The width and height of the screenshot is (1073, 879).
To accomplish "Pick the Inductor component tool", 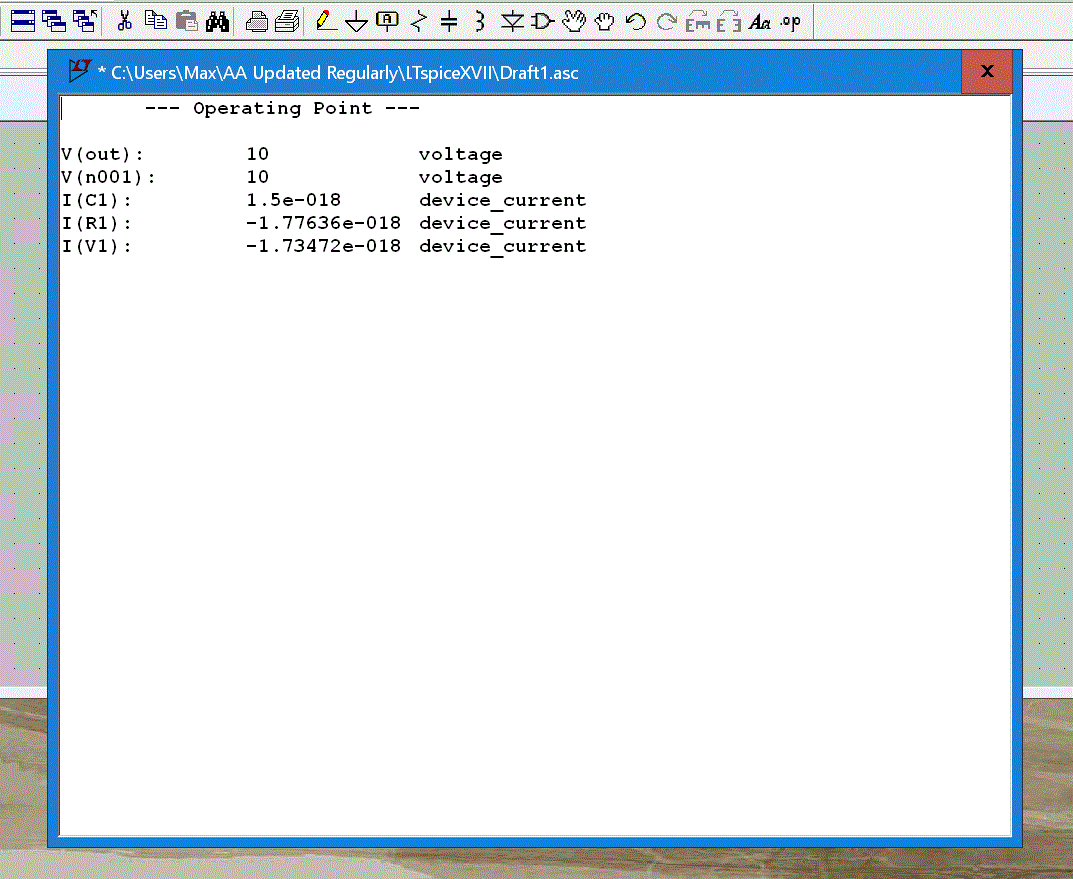I will point(480,21).
